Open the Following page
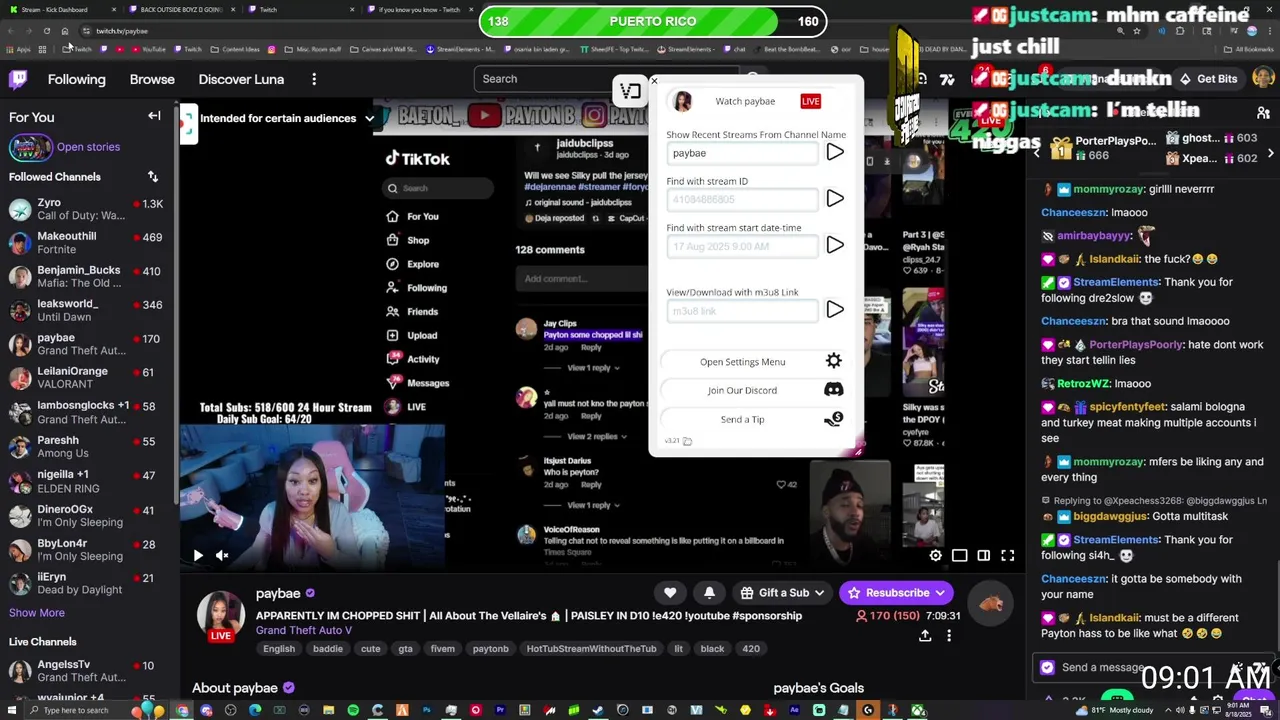1280x720 pixels. click(x=76, y=79)
